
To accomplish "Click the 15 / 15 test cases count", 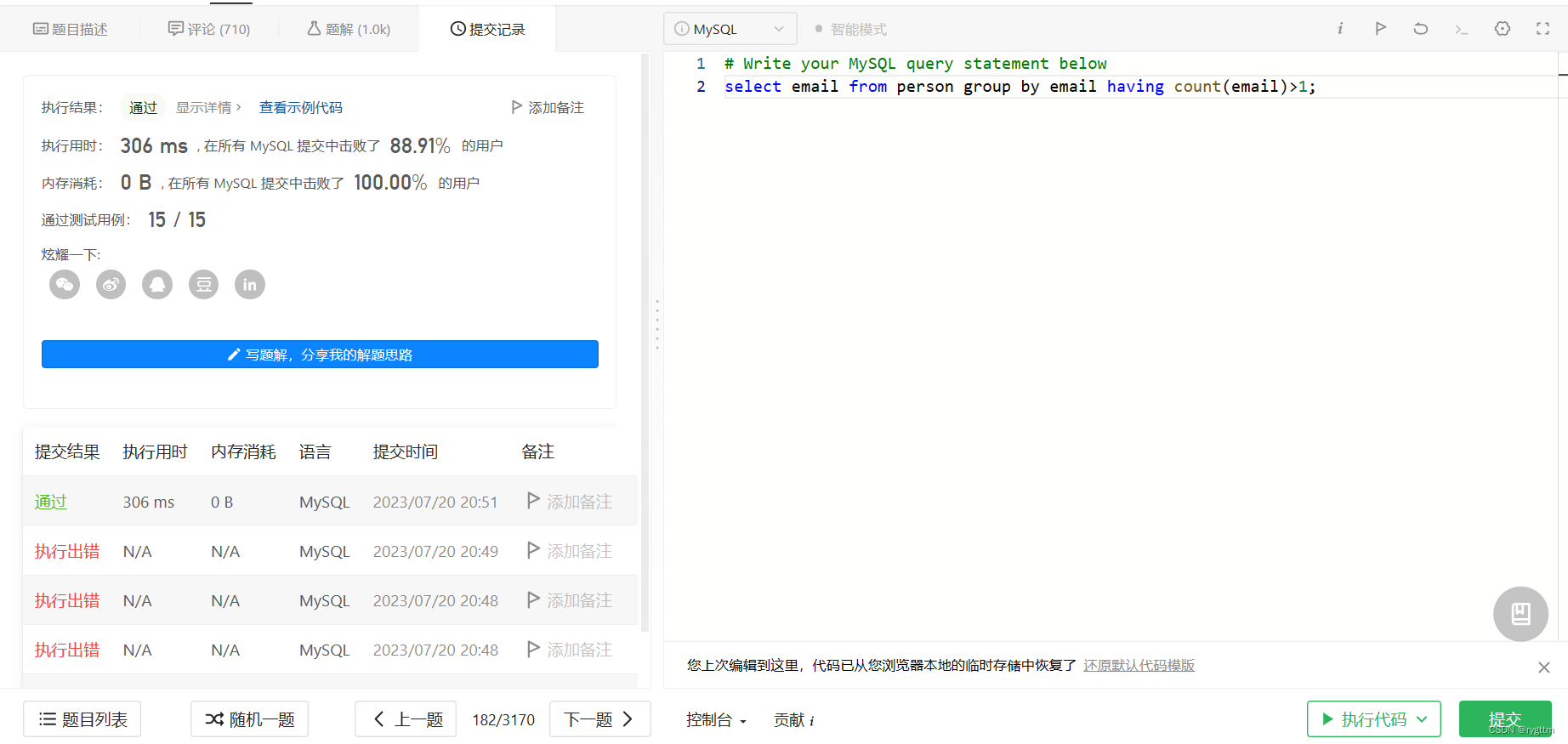I will point(177,219).
